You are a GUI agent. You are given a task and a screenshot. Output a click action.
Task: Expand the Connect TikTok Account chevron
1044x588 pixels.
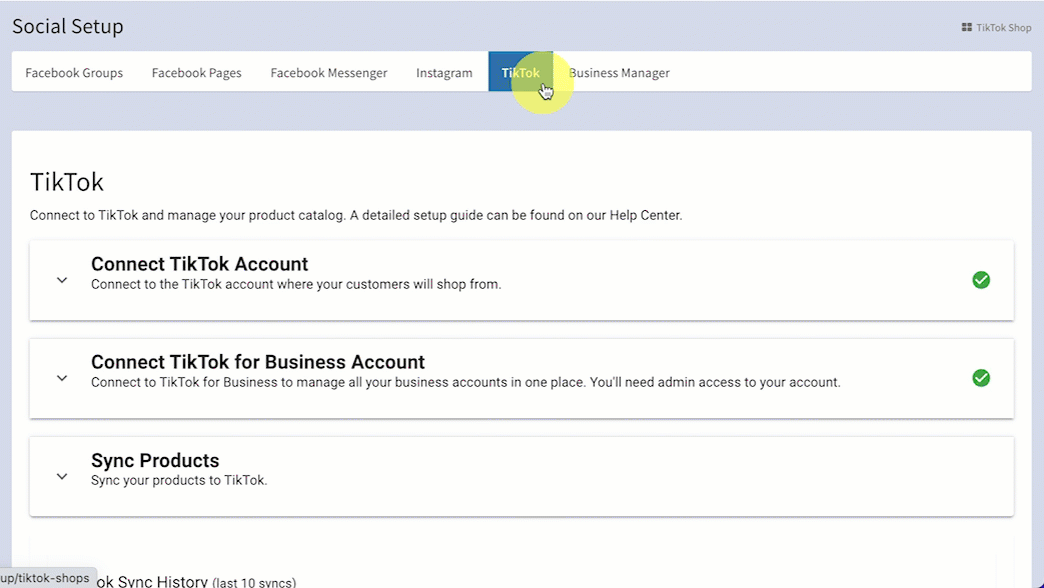(x=62, y=281)
